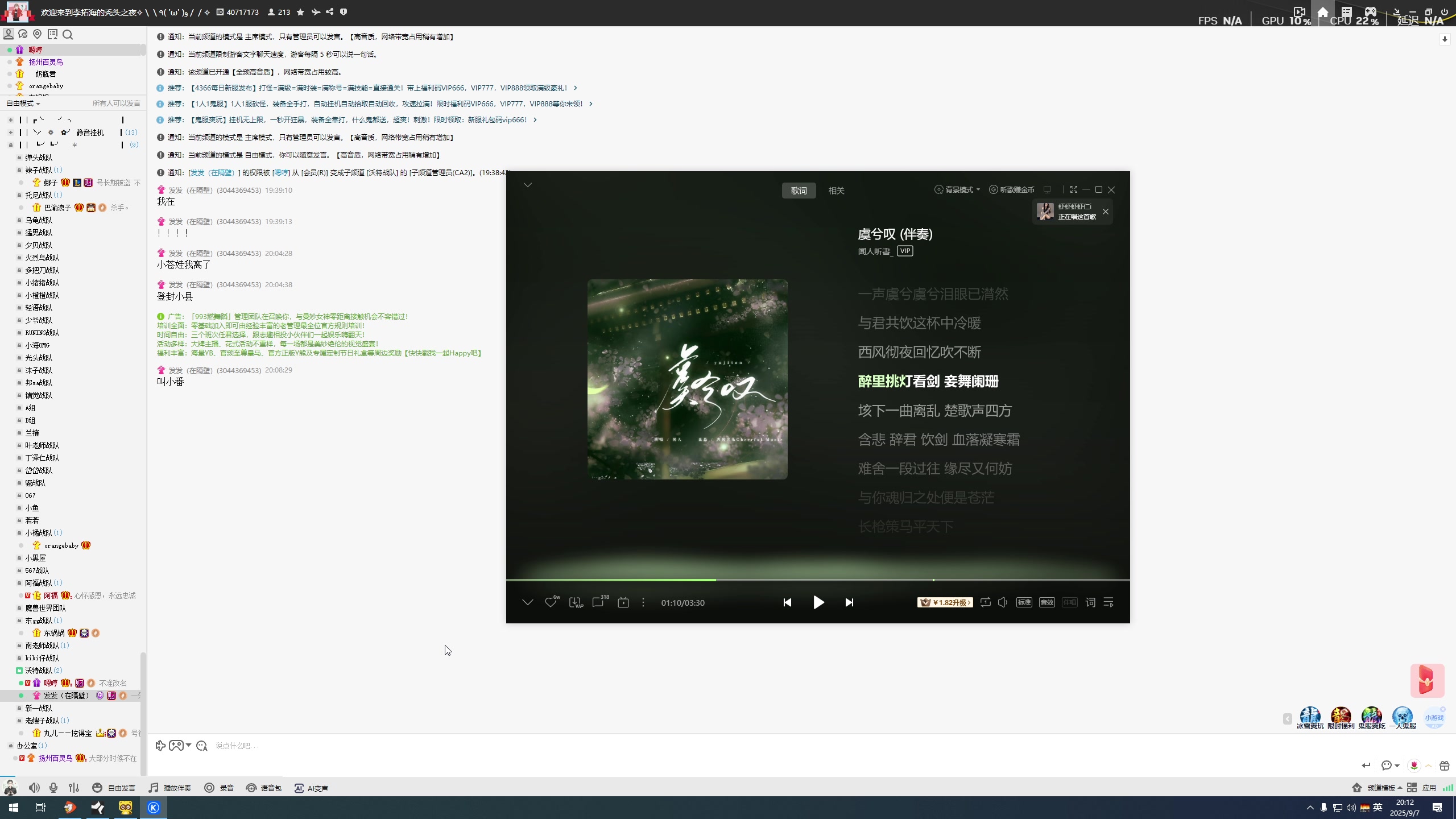Open the location pin icon in the sidebar toolbar
Viewport: 1456px width, 819px height.
click(38, 35)
